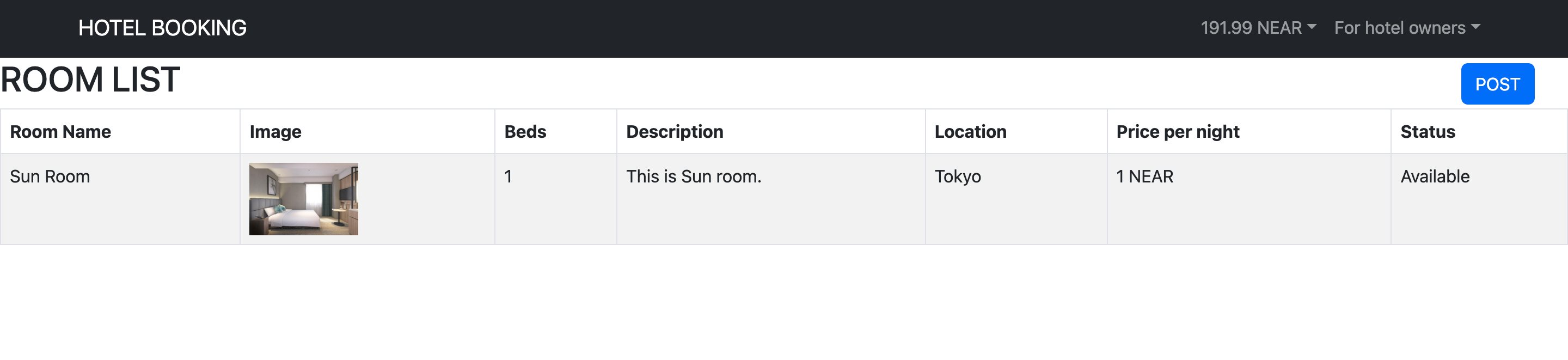Select the Available status cell
The image size is (1568, 360).
1479,199
